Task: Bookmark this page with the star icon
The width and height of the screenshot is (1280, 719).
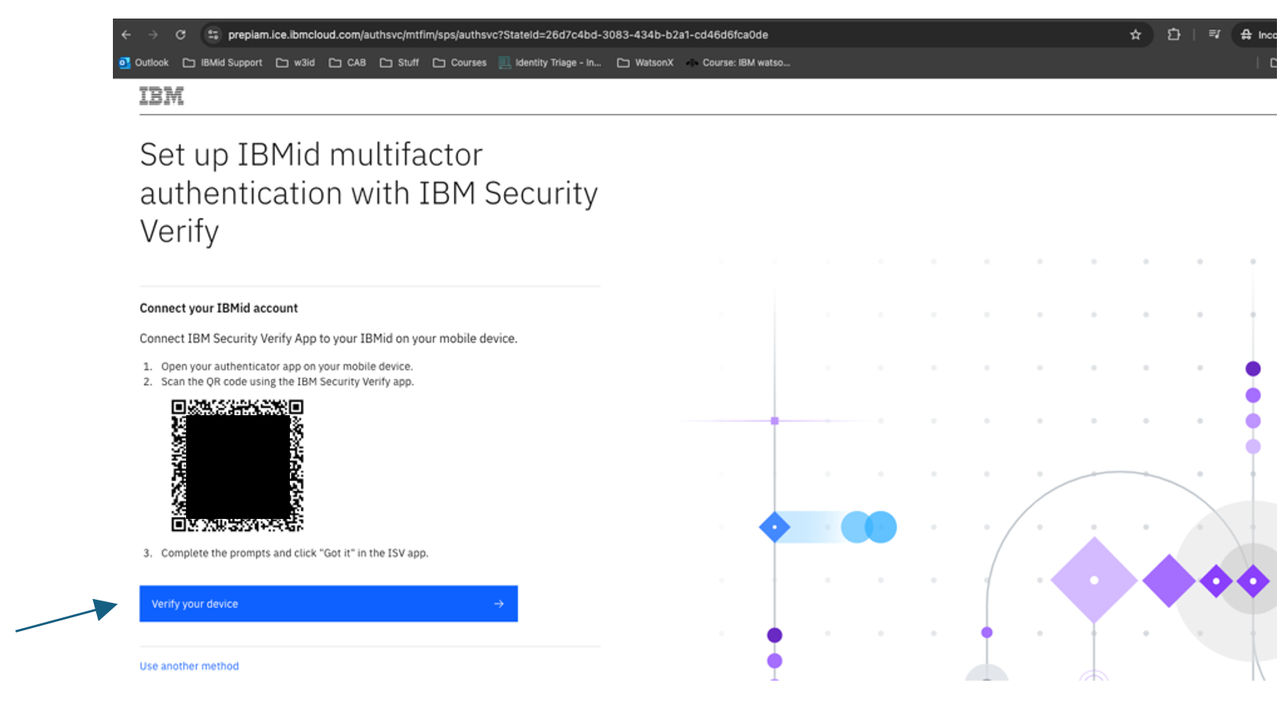Action: coord(1135,35)
